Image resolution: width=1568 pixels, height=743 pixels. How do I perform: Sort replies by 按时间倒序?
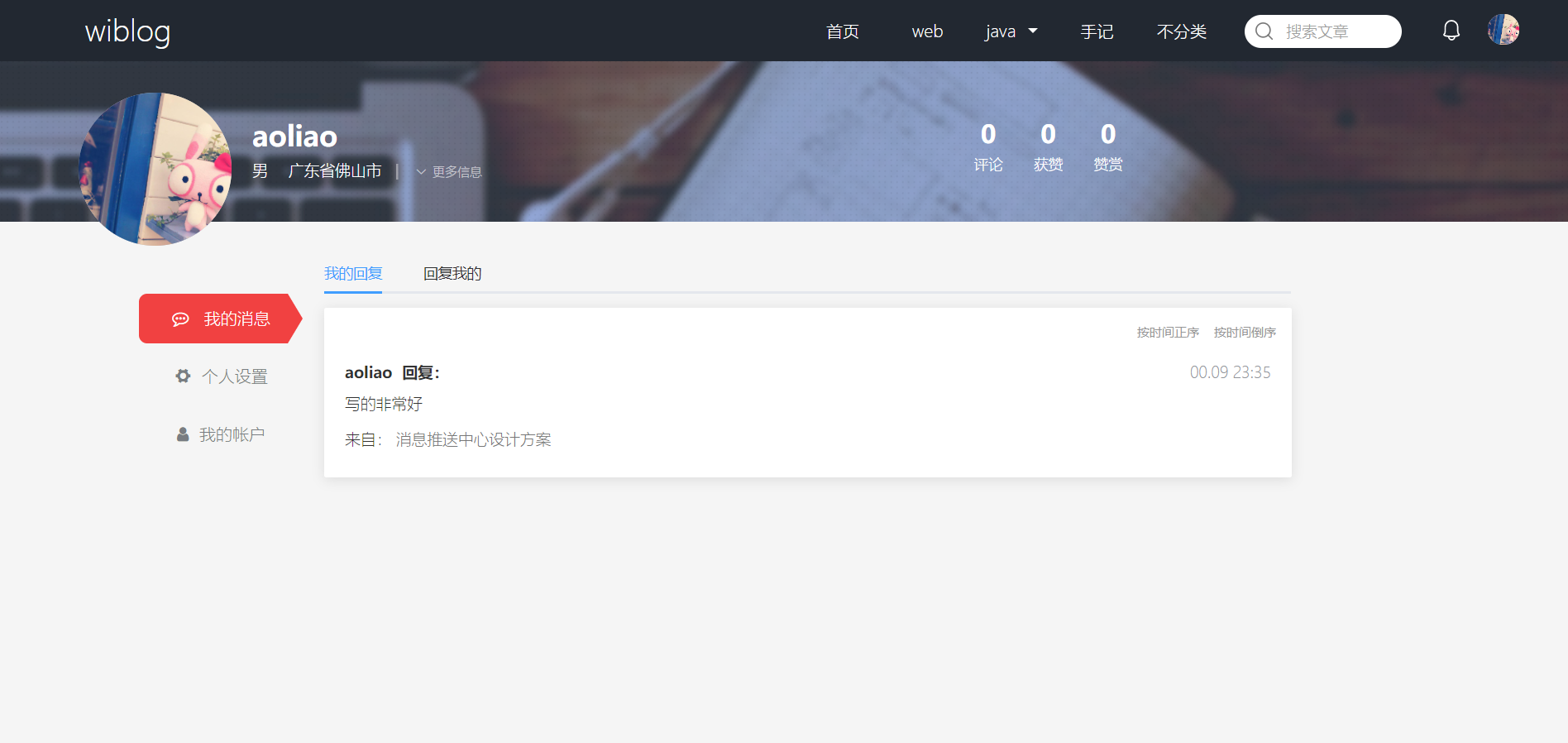(1245, 333)
